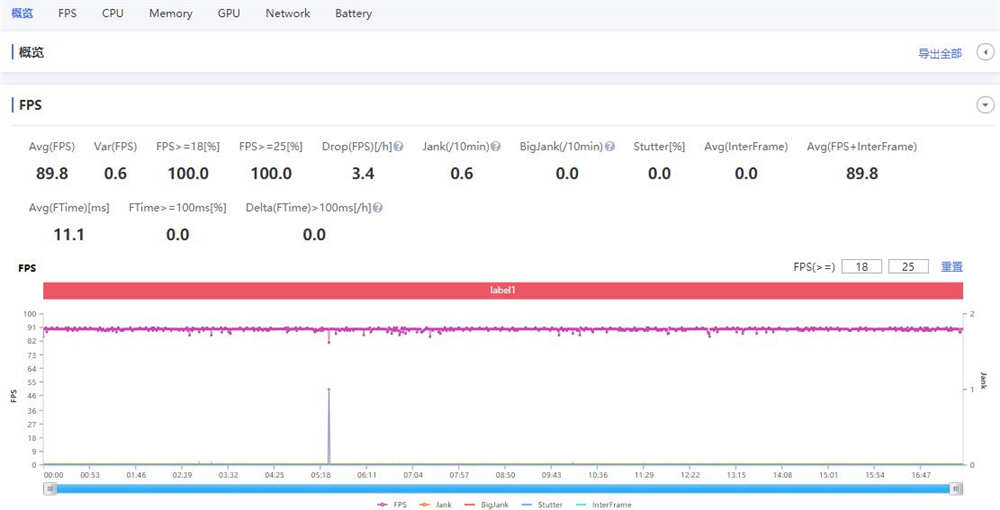Click the 重置 reset link
The image size is (1000, 510).
(952, 267)
